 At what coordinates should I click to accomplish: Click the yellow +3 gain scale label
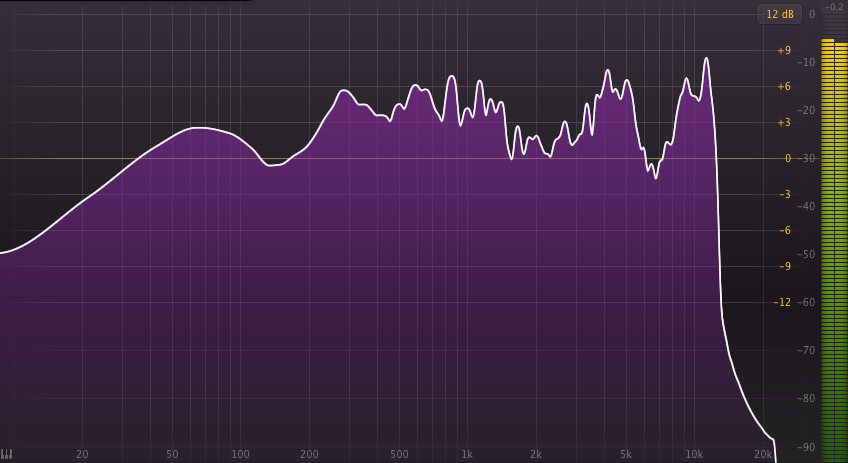coord(784,123)
